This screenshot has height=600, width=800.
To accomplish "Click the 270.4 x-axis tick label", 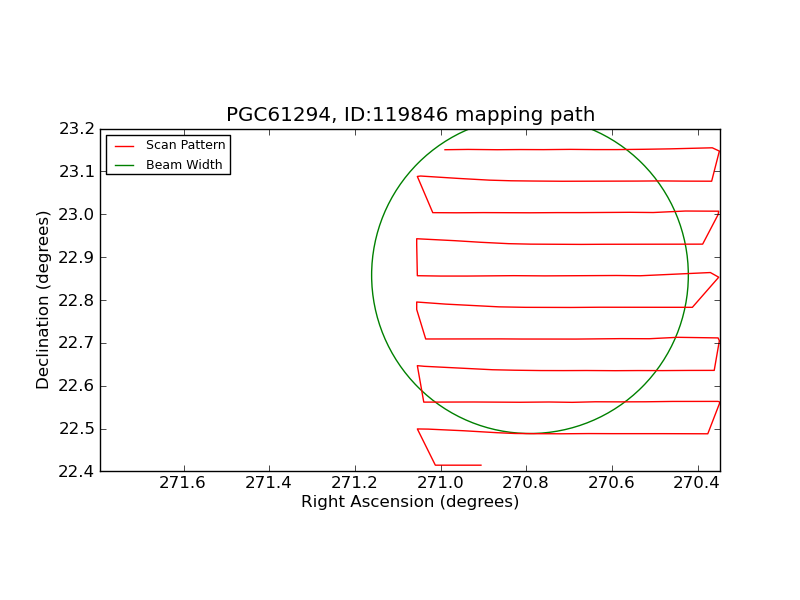I will [x=696, y=483].
